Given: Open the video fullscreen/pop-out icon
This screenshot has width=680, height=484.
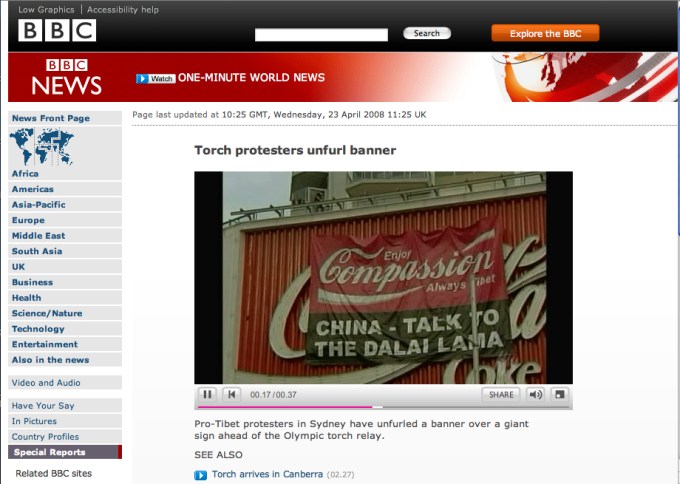Looking at the screenshot, I should tap(559, 395).
